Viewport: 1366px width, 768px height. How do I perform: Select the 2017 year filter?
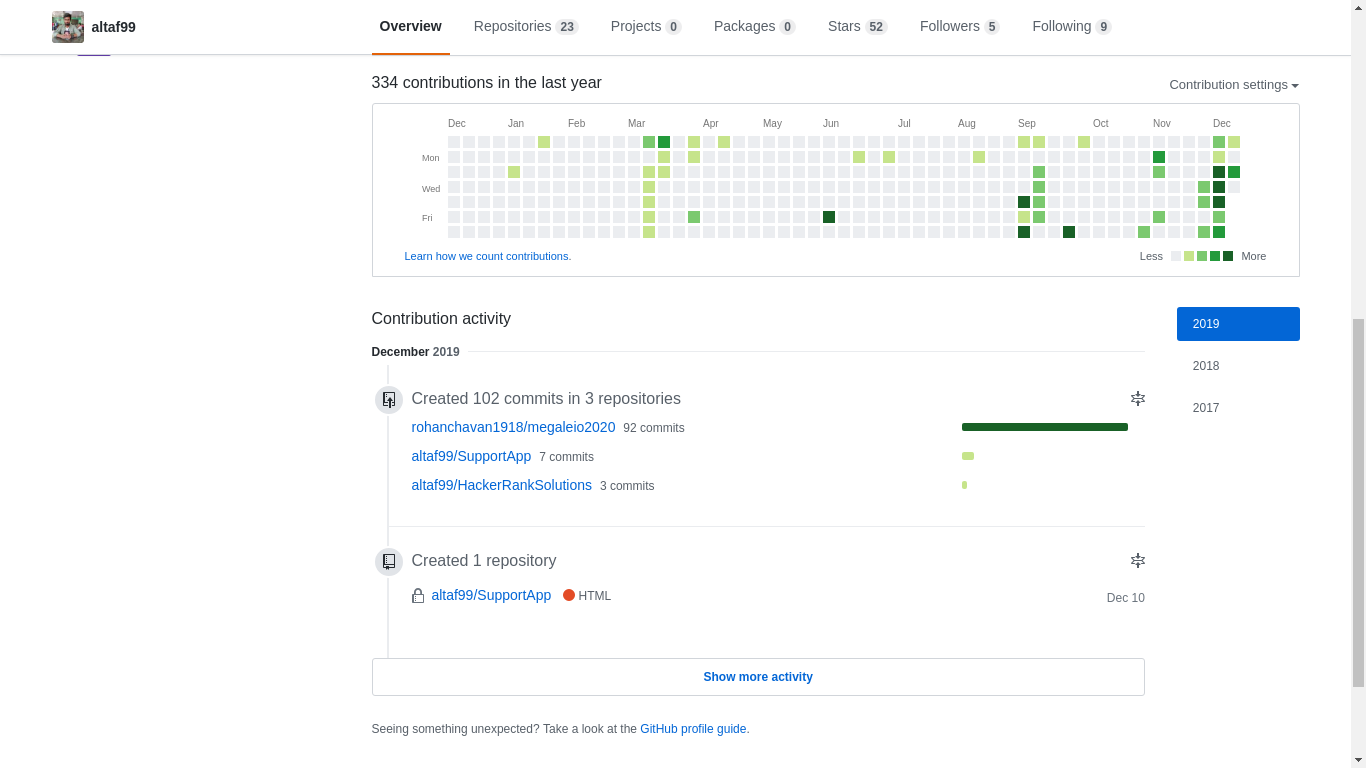(1238, 408)
